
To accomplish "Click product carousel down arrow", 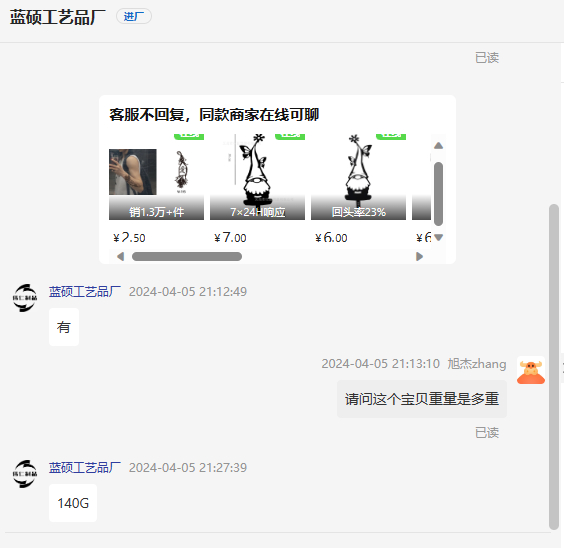I will coord(438,237).
